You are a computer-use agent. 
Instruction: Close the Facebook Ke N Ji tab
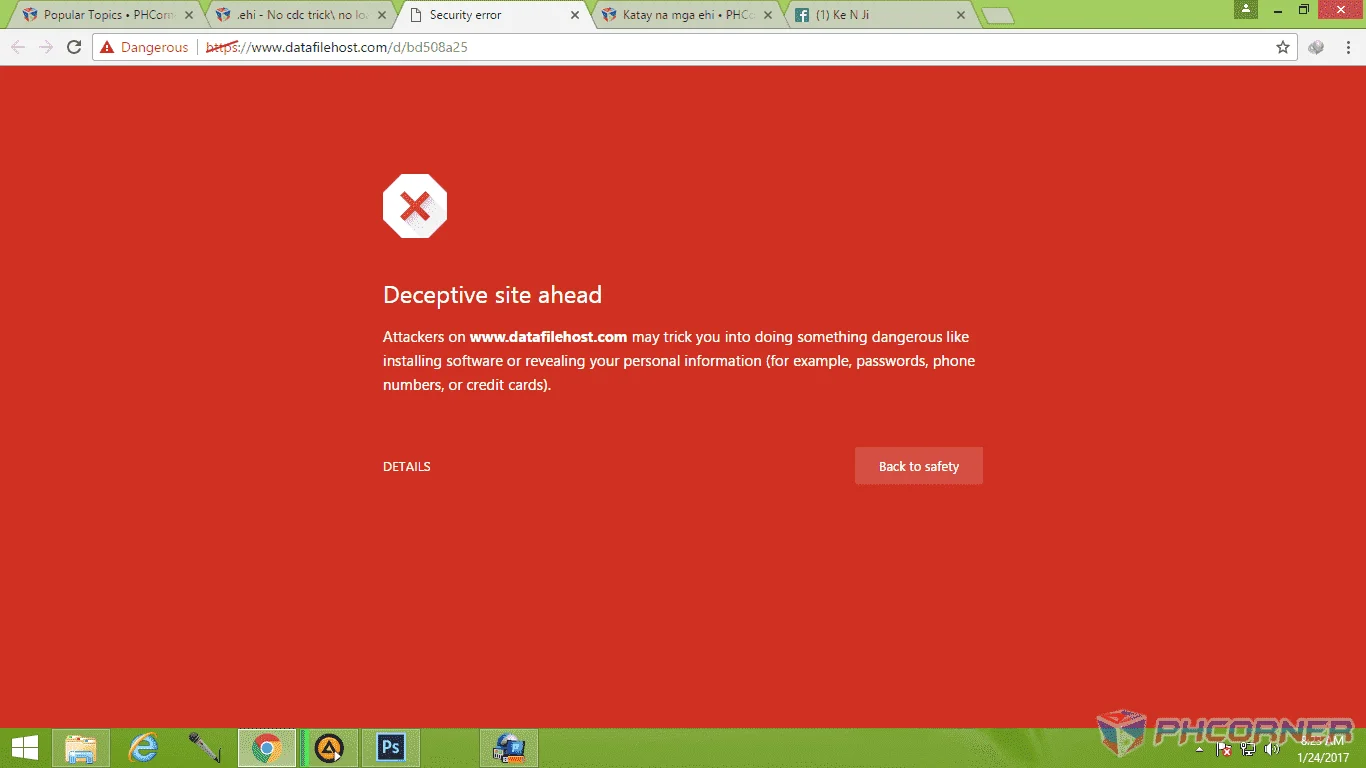click(x=961, y=15)
